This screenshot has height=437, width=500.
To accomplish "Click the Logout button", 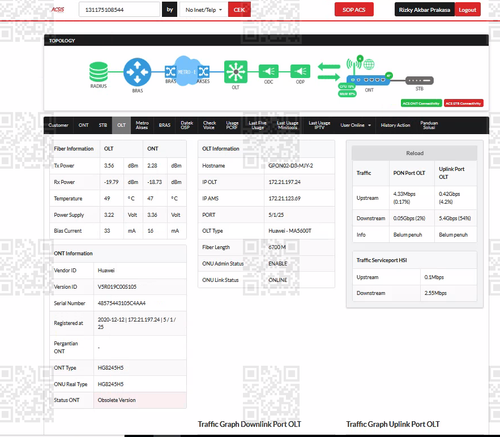I will pyautogui.click(x=467, y=10).
